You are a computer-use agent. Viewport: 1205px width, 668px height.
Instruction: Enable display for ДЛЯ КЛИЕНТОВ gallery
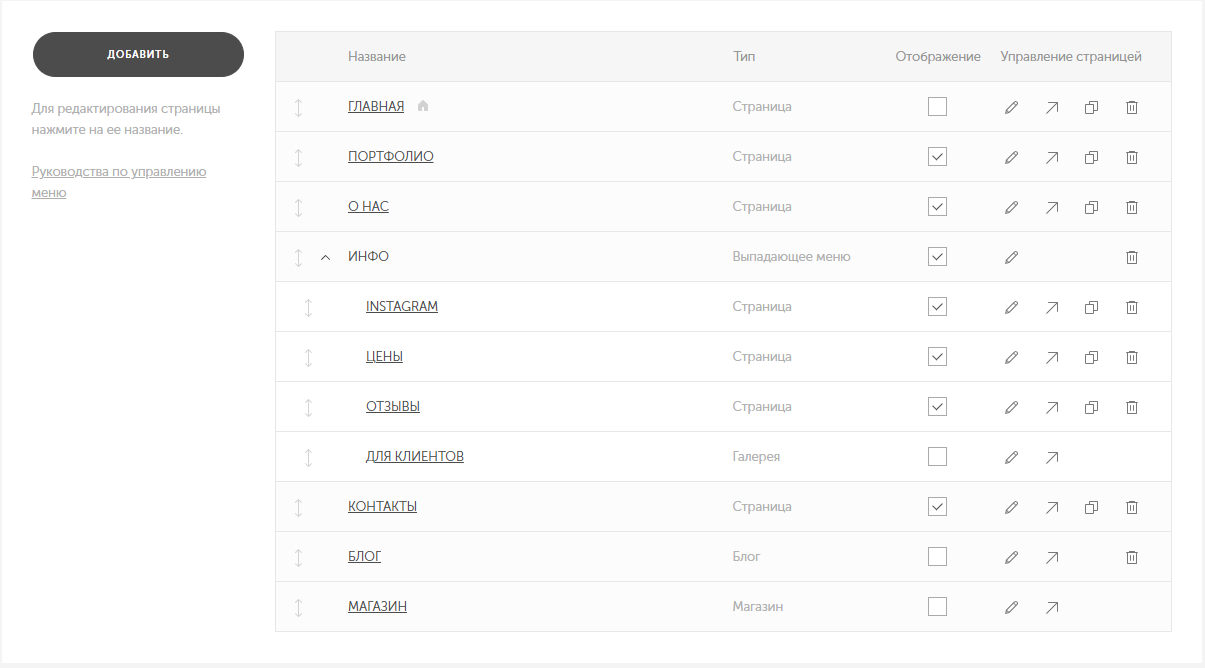coord(937,457)
